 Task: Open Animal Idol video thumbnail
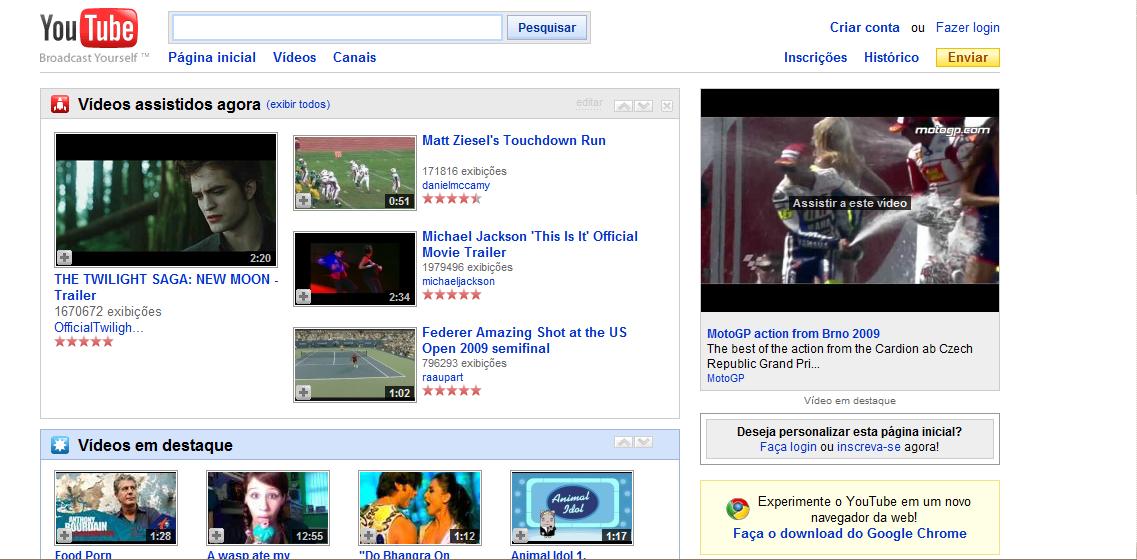(571, 508)
